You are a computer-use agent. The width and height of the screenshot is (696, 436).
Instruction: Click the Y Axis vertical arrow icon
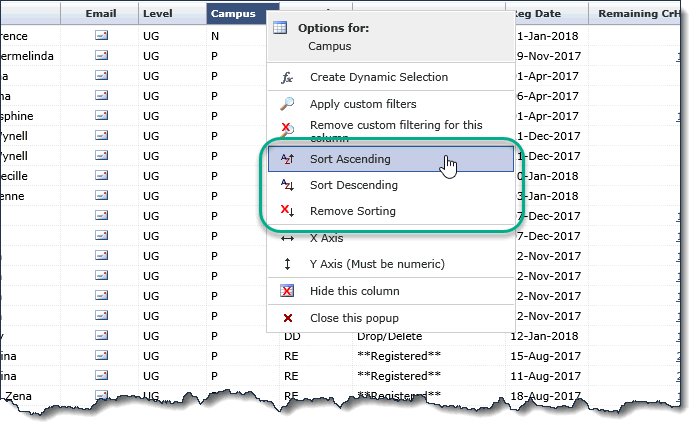click(287, 264)
